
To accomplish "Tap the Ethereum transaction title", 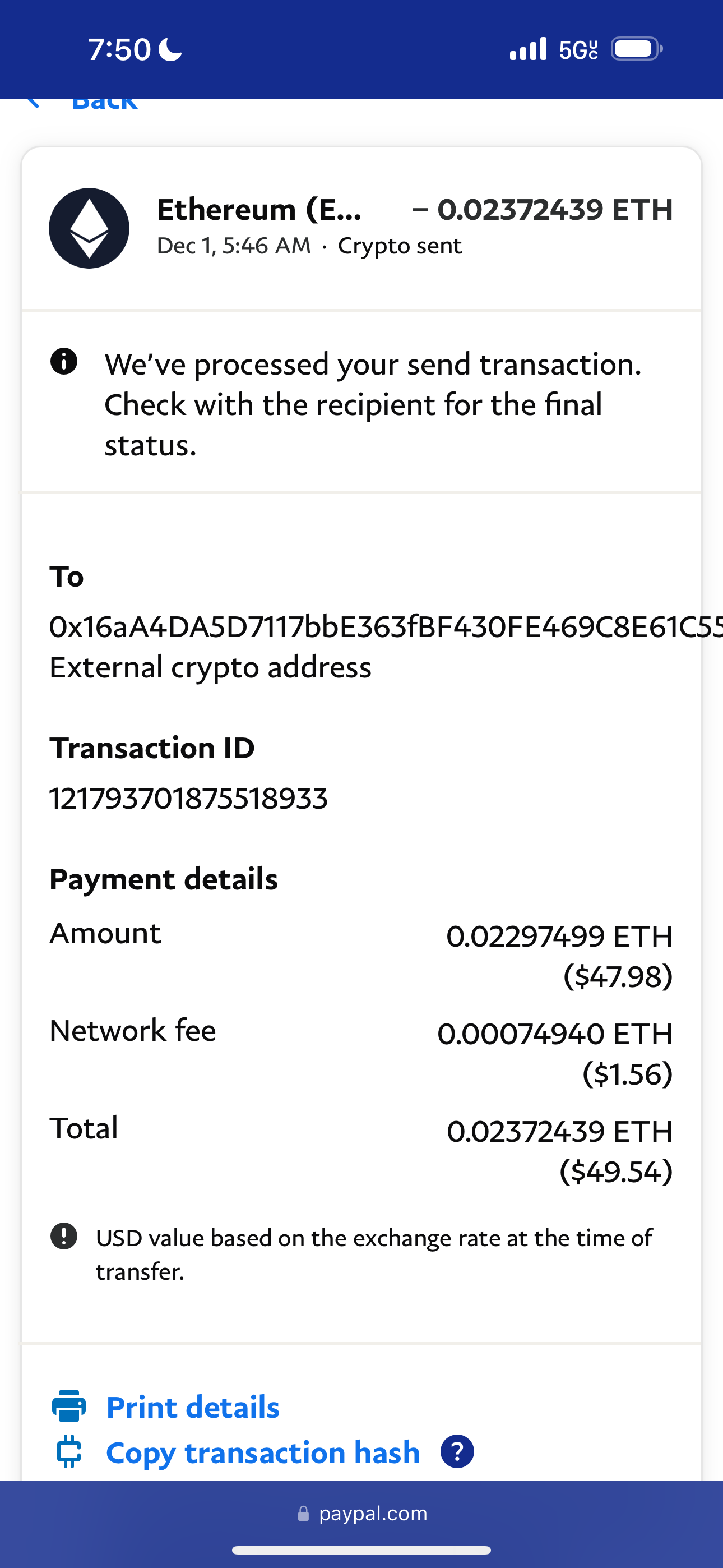I will tap(259, 210).
